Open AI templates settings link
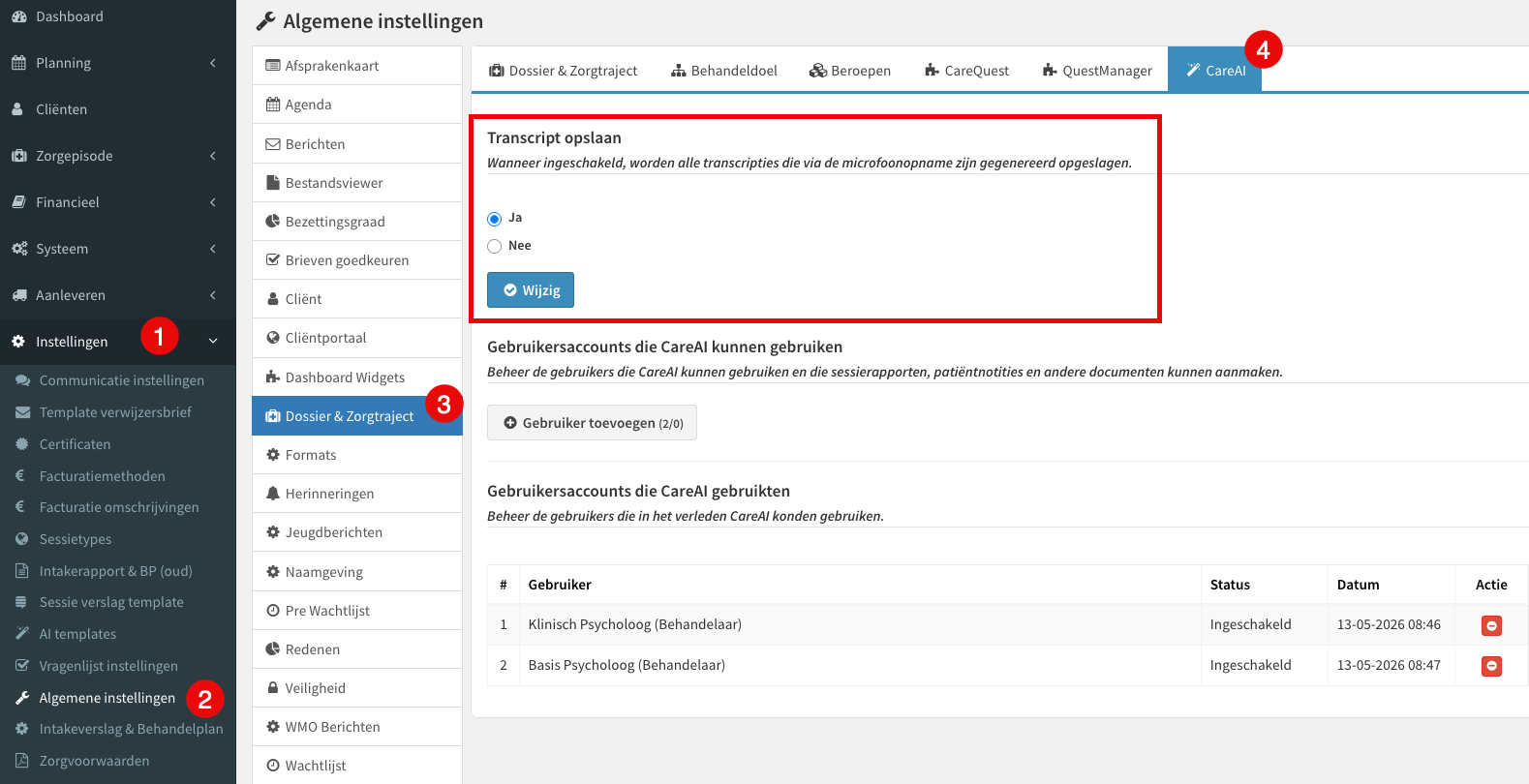 tap(77, 634)
